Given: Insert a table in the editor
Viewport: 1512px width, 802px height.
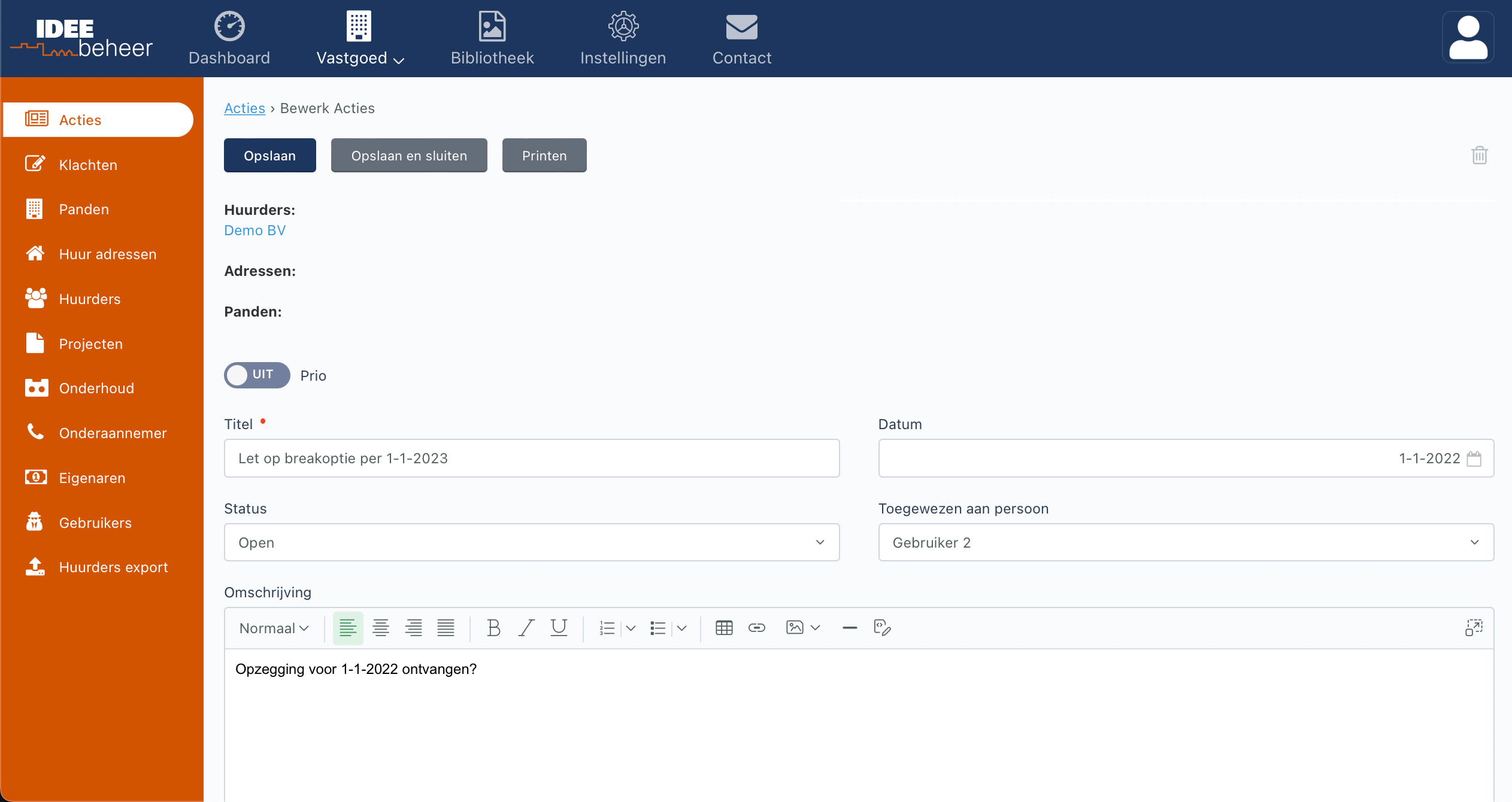Looking at the screenshot, I should click(724, 628).
